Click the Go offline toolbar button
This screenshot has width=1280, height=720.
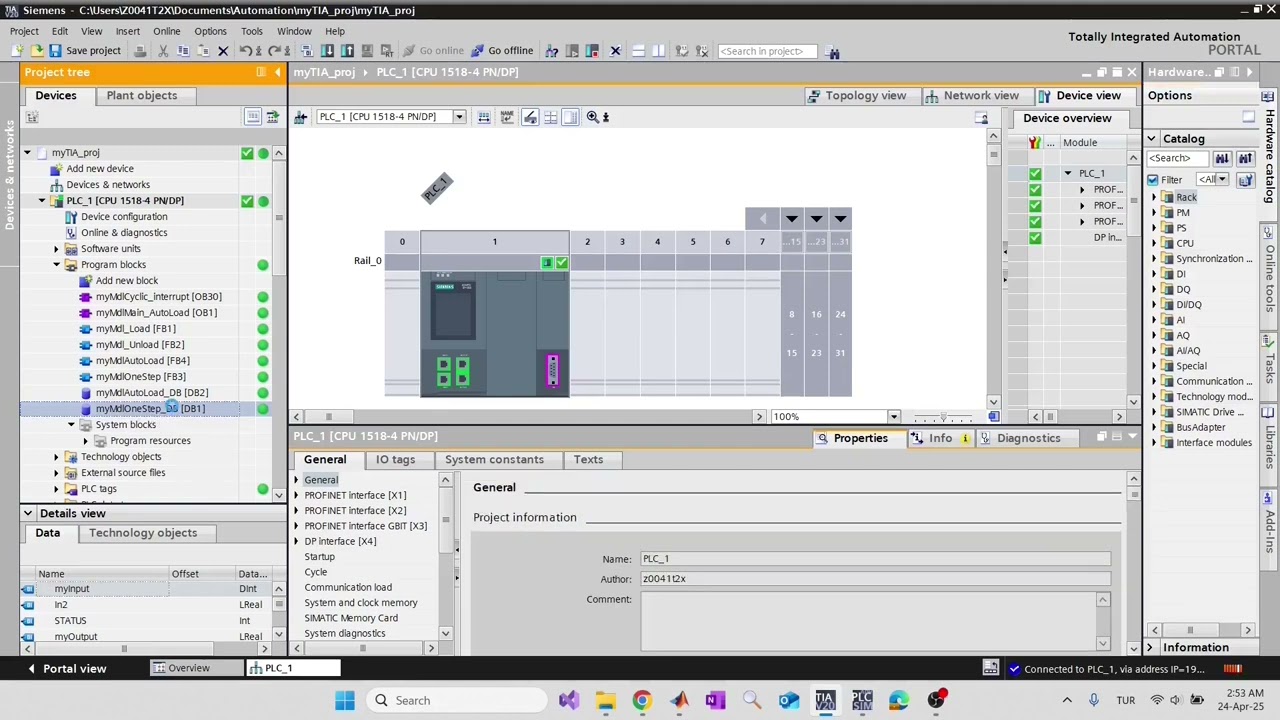[503, 51]
